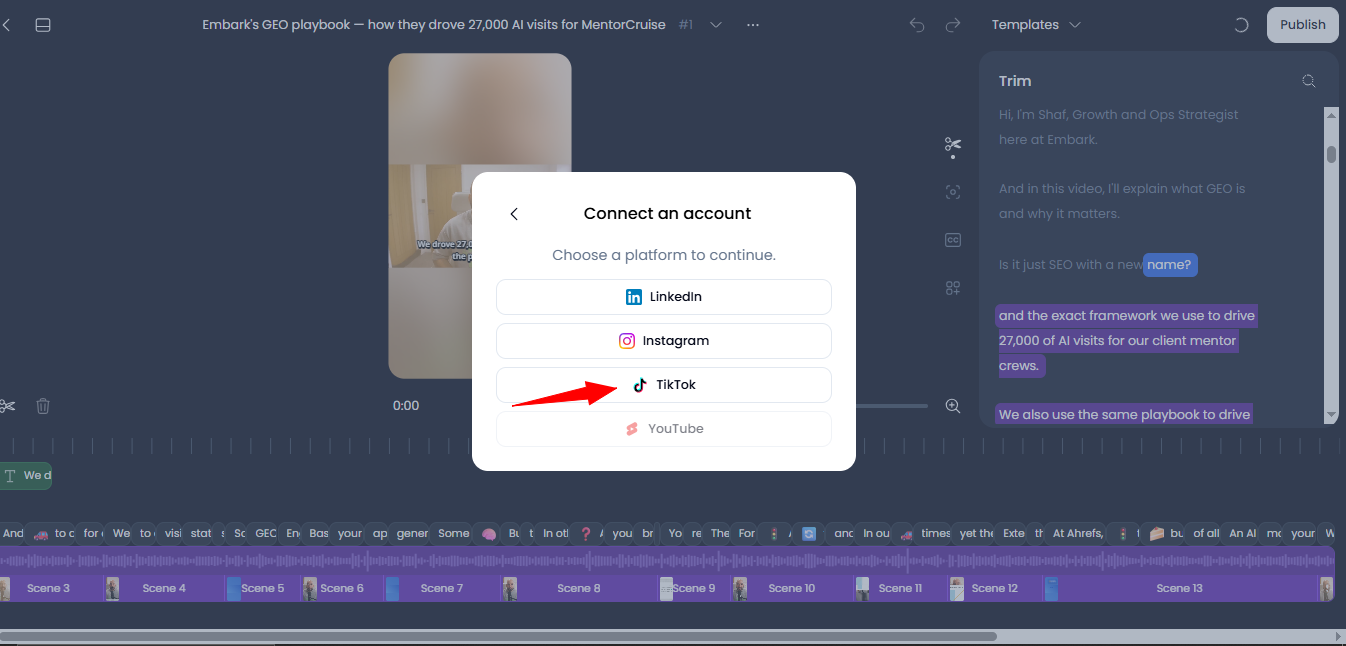Select Scene 5 on the timeline
This screenshot has height=646, width=1346.
point(263,588)
